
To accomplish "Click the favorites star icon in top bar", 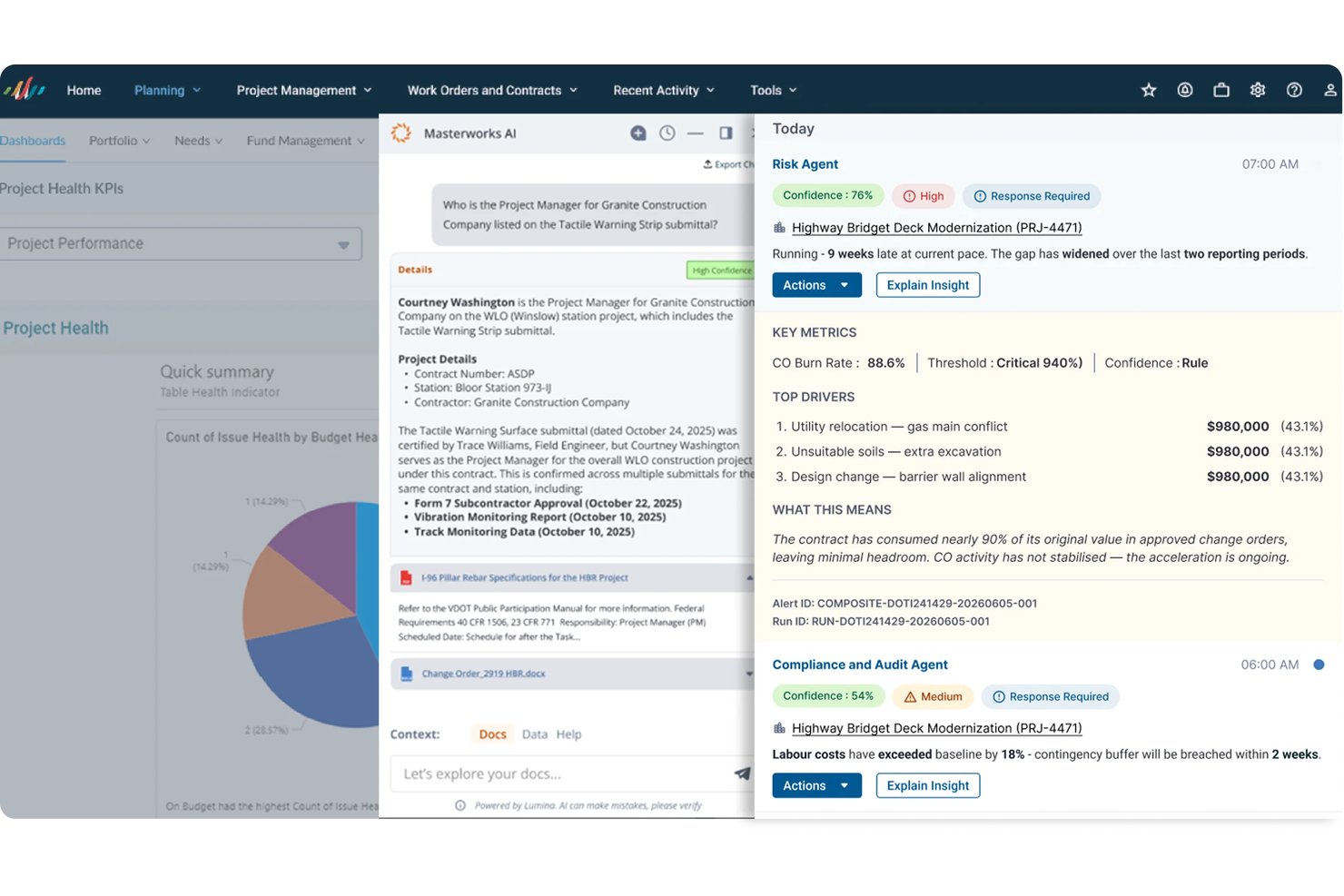I will 1149,90.
